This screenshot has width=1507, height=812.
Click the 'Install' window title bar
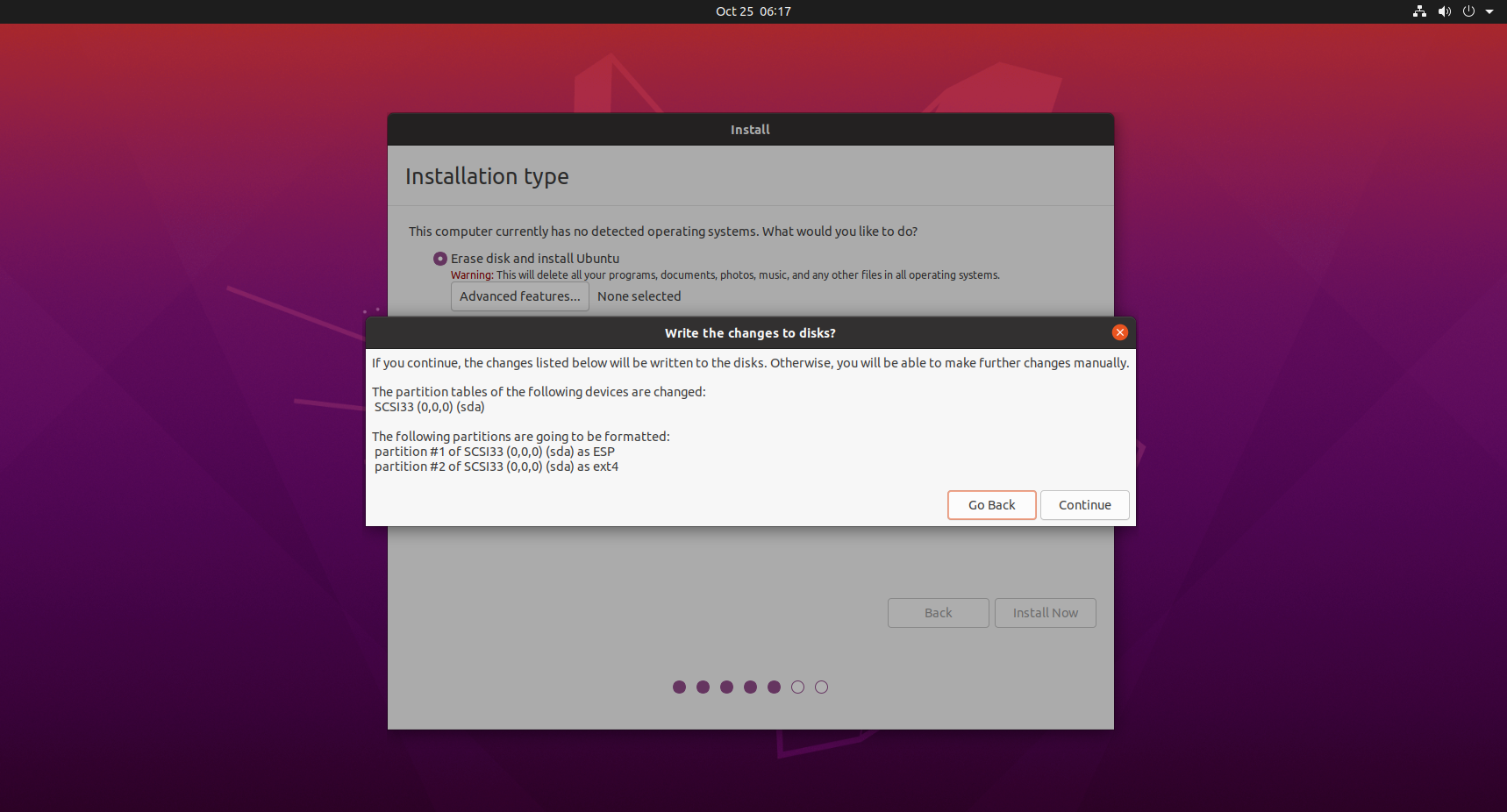[x=750, y=130]
